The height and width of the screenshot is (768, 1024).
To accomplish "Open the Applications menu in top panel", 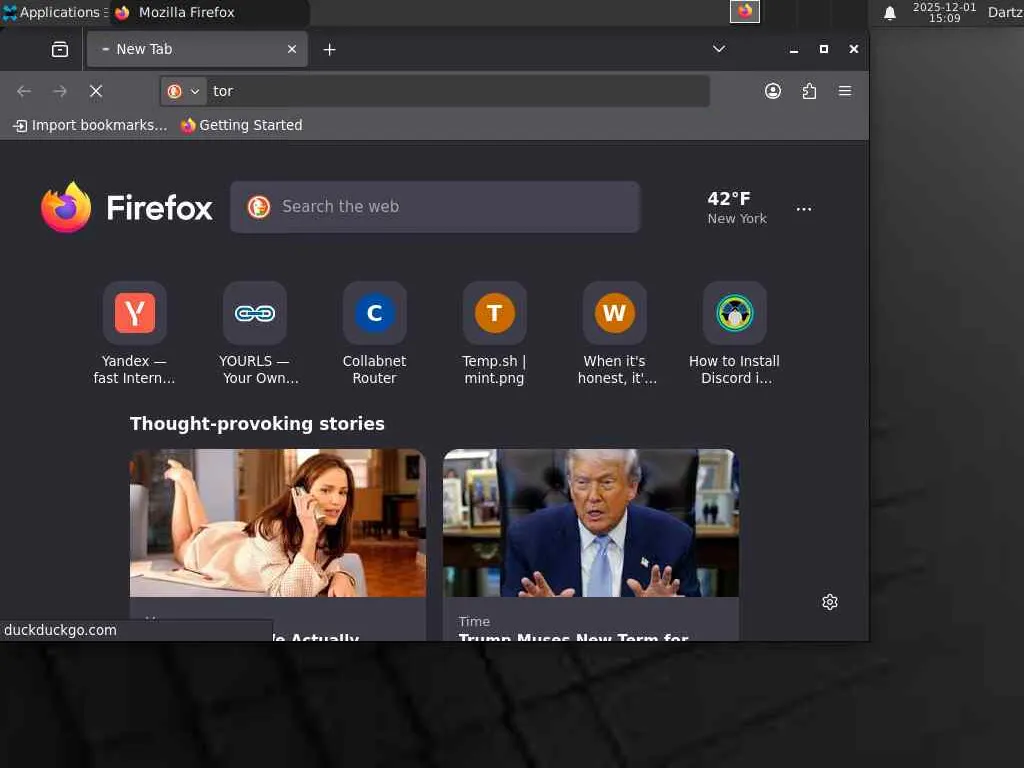I will coord(56,12).
